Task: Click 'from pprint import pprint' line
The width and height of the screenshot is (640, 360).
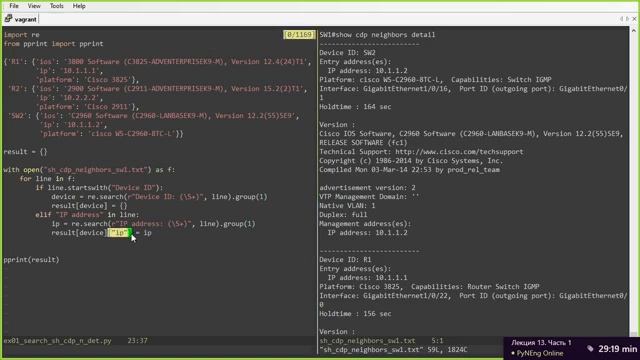Action: pos(53,44)
